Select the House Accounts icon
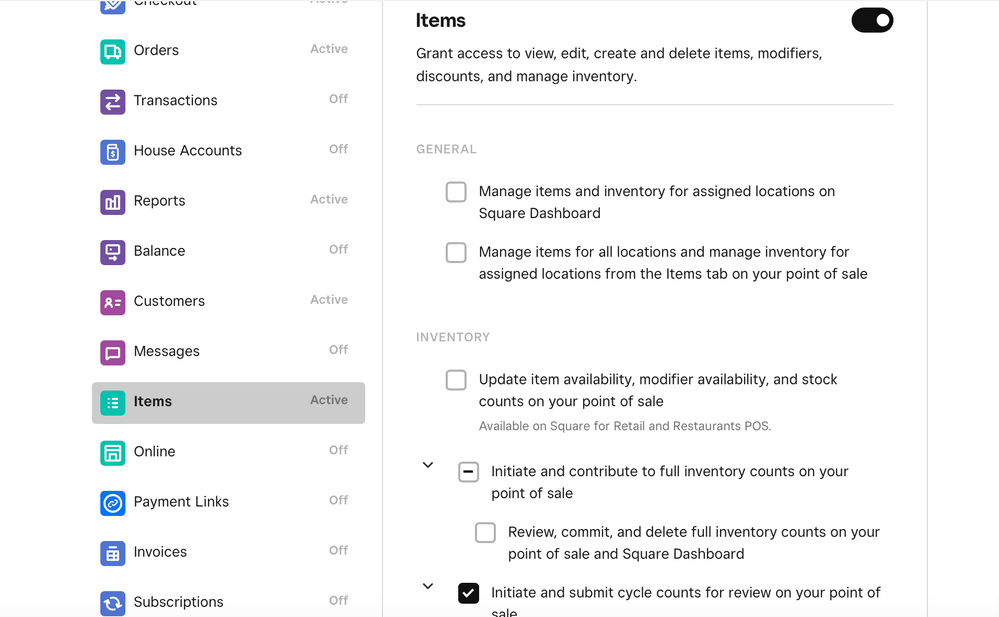The image size is (999, 617). (x=112, y=151)
